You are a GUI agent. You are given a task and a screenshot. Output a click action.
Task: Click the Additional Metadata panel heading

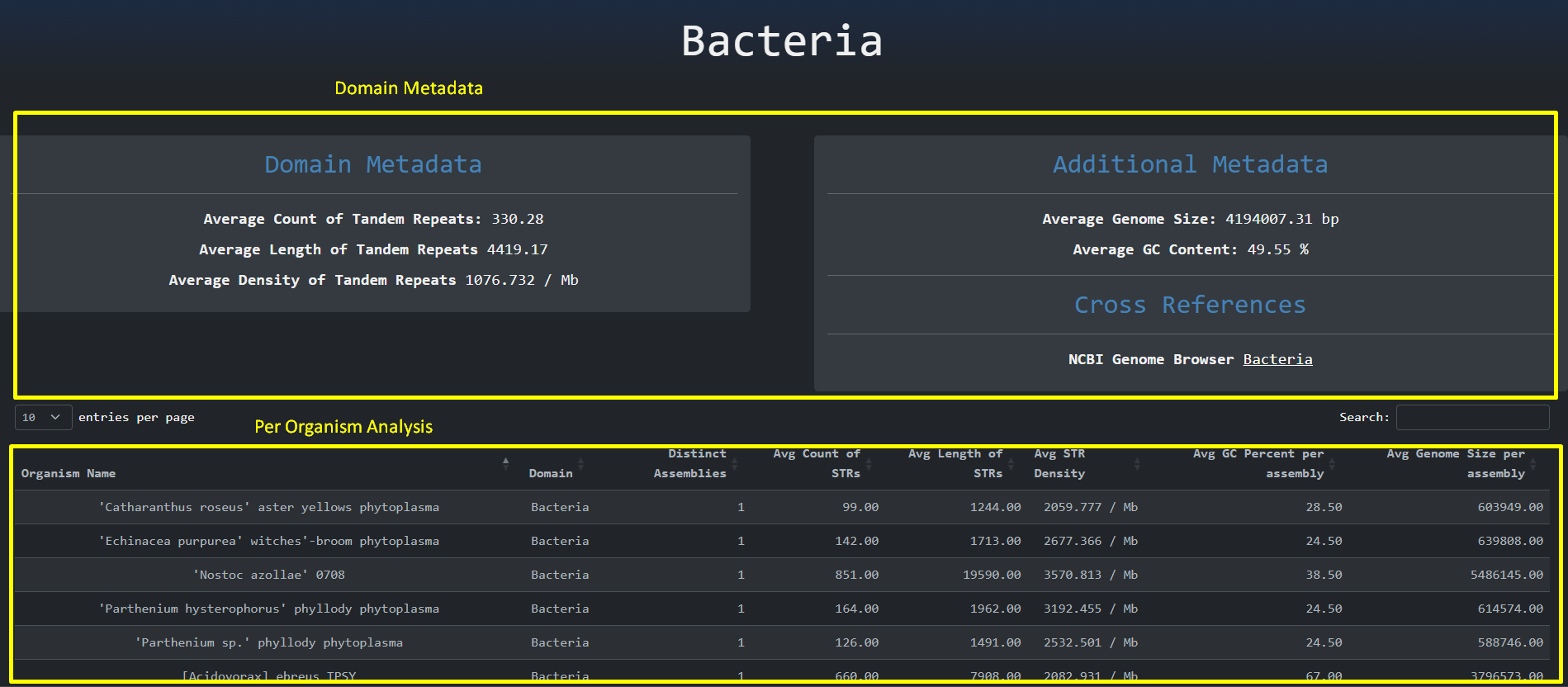[x=1190, y=164]
